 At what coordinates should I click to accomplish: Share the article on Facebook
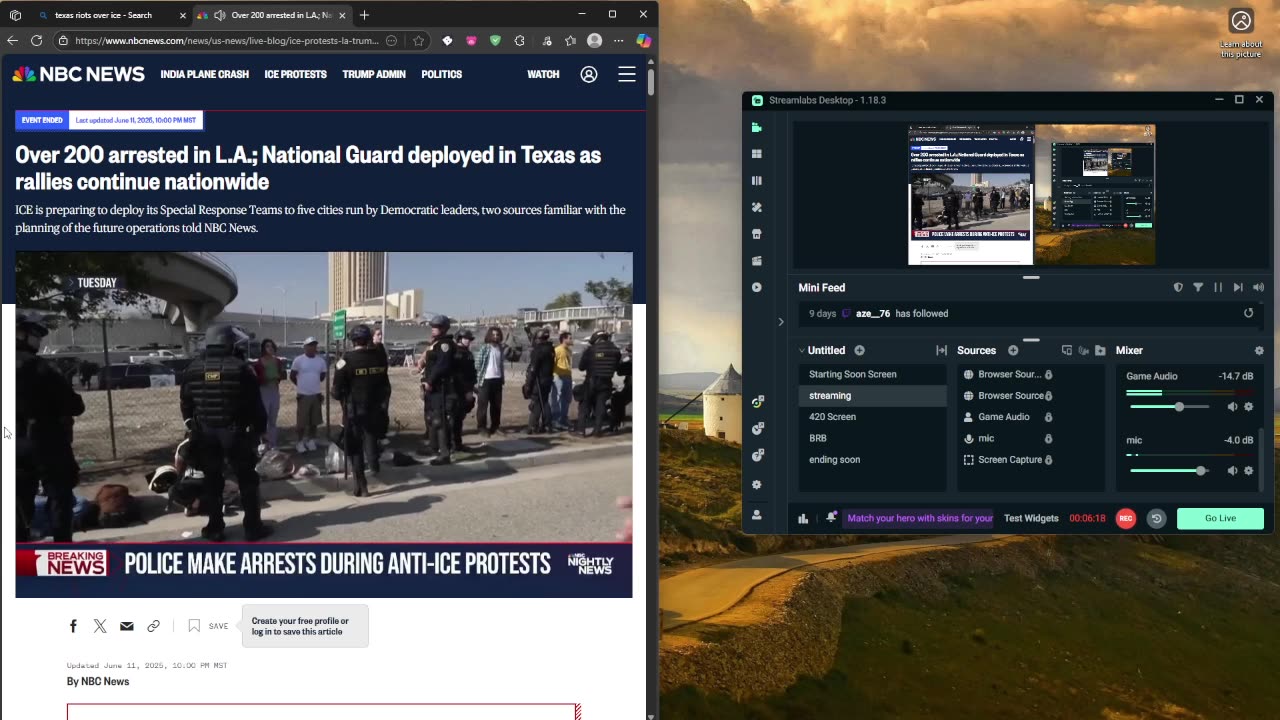pyautogui.click(x=73, y=626)
